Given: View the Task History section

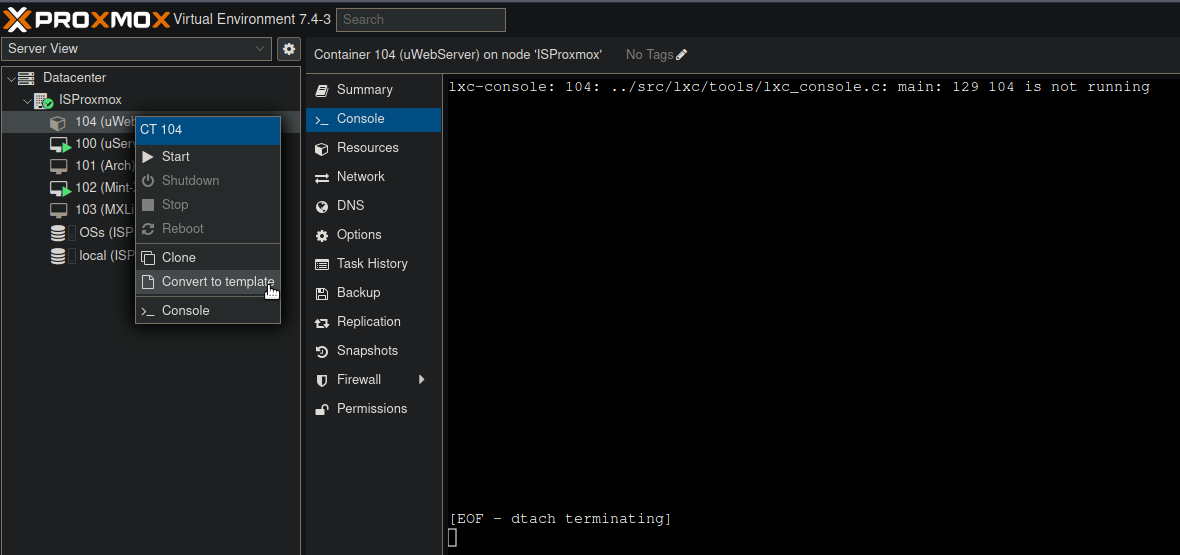Looking at the screenshot, I should pos(373,264).
